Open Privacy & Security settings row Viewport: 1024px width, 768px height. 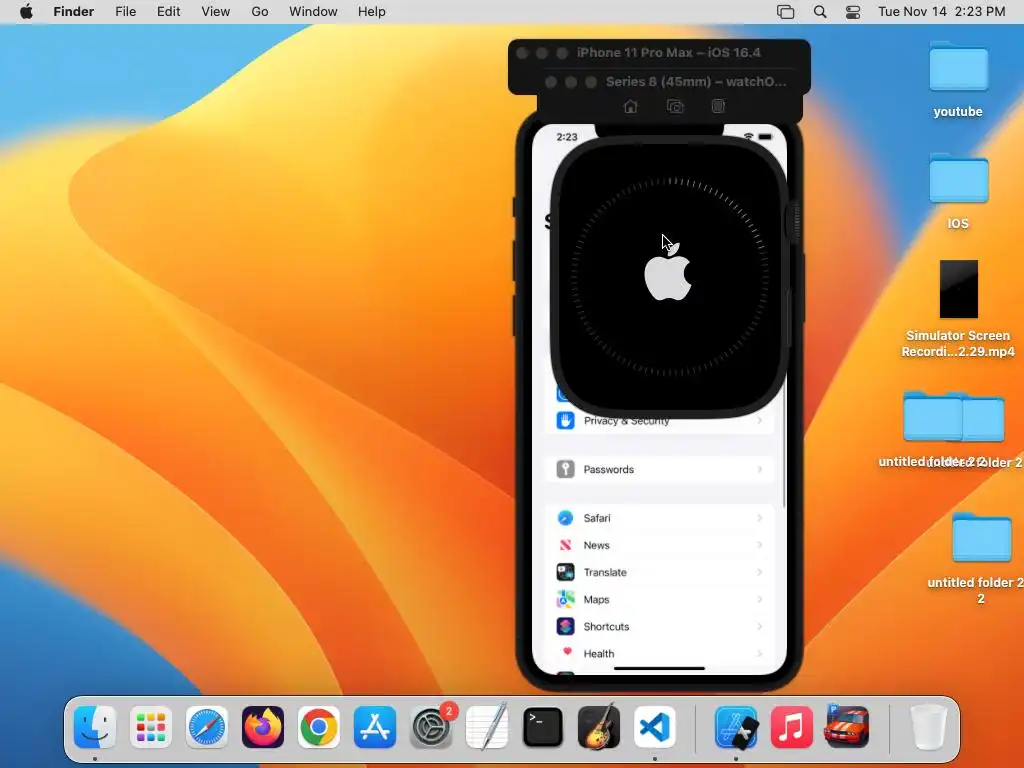tap(660, 421)
